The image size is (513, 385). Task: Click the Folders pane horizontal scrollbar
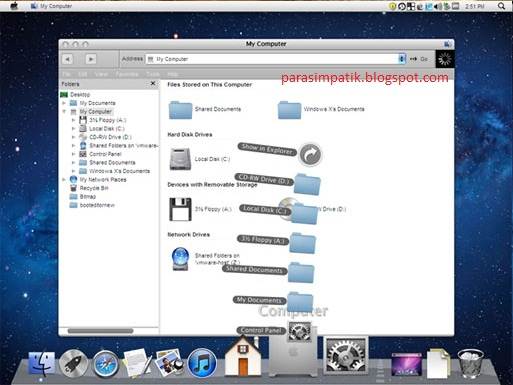100,331
